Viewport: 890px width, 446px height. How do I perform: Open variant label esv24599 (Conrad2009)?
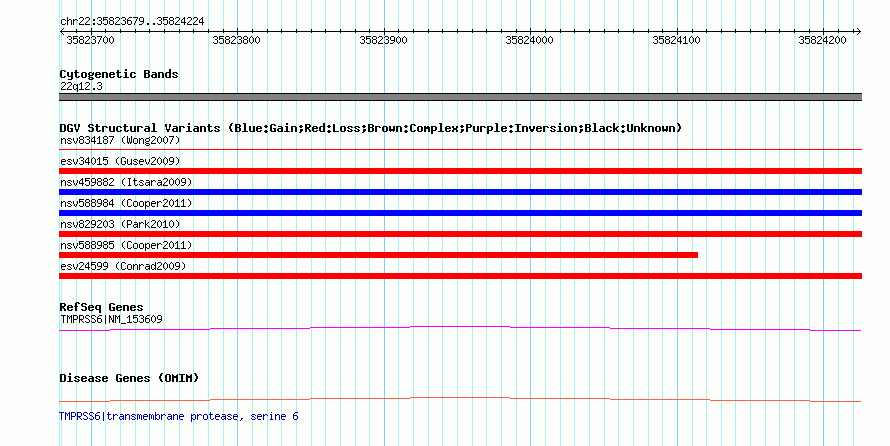[x=123, y=266]
